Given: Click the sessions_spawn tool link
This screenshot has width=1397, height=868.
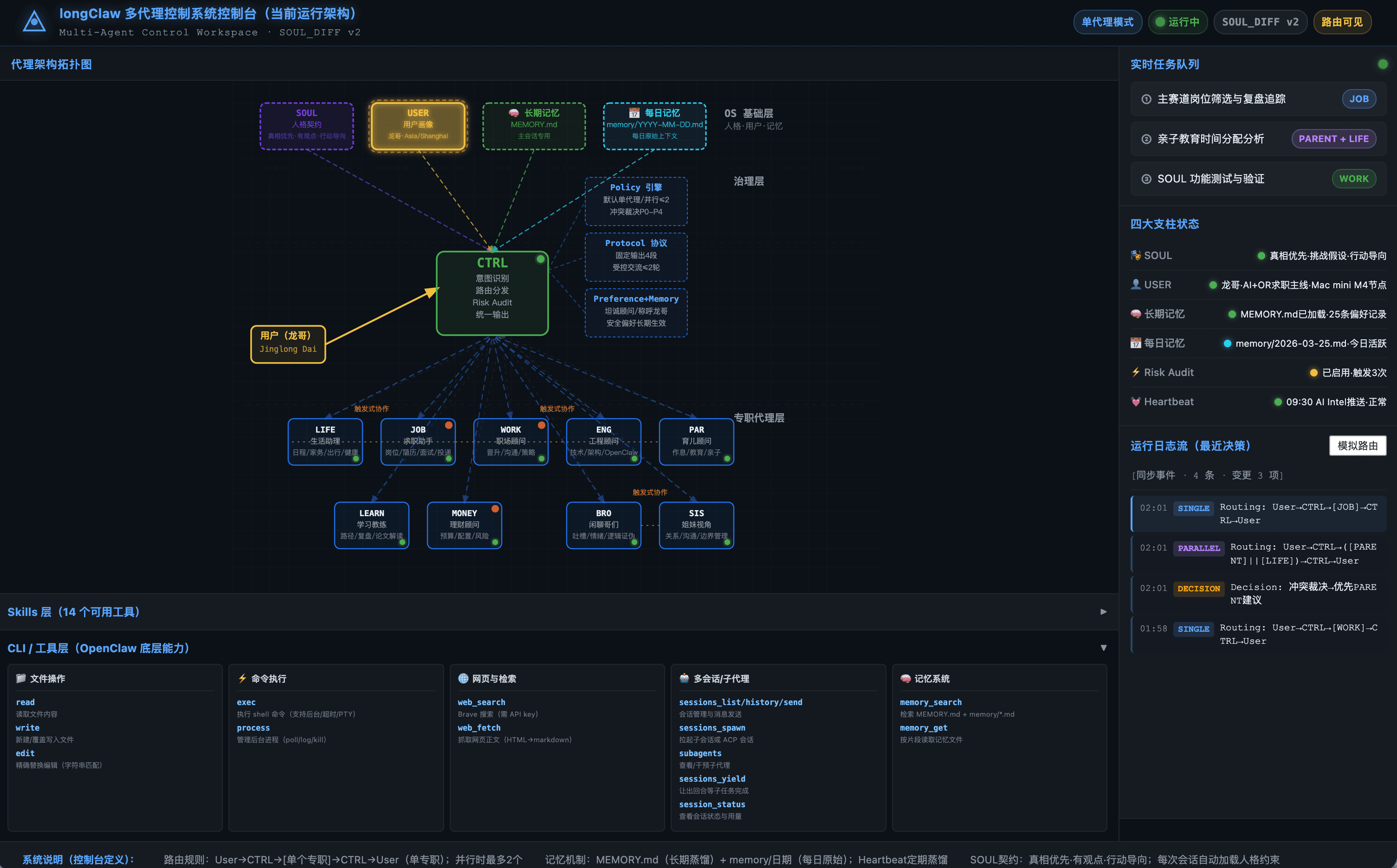Looking at the screenshot, I should coord(711,727).
